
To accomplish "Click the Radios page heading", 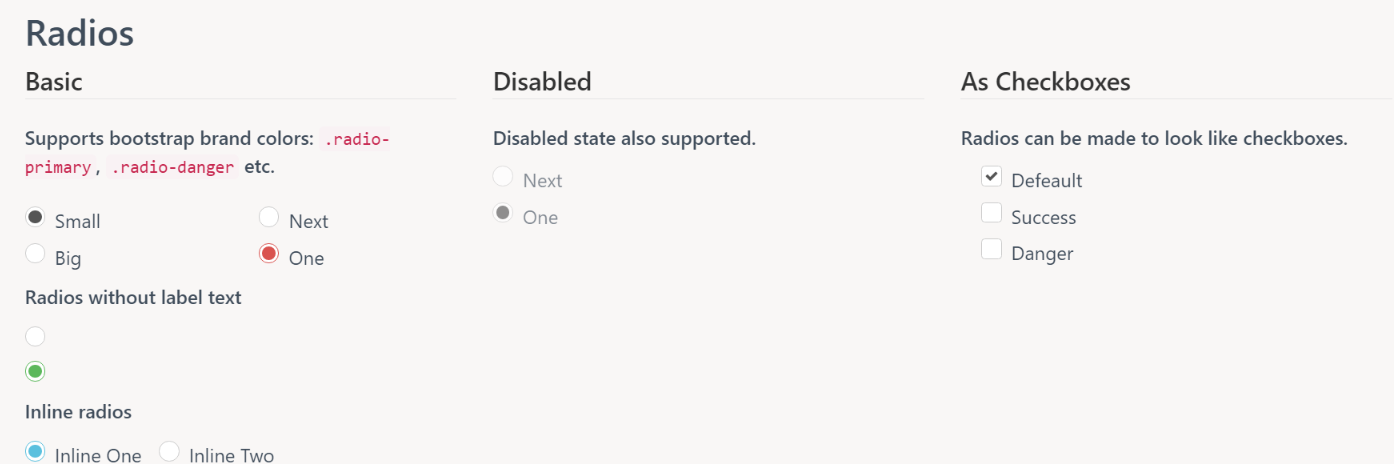I will point(79,33).
